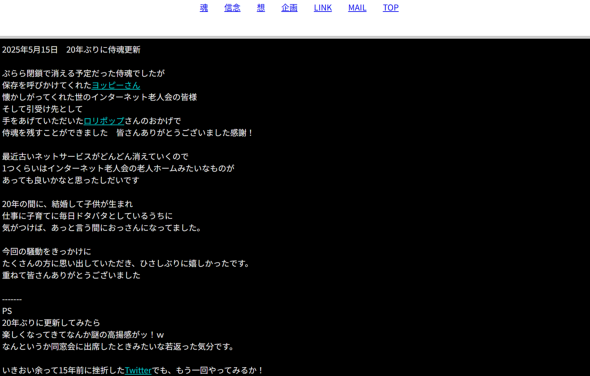Click the line 'ぷらら閉鎖で消える予定だった侍魂でしたが'
The image size is (590, 376).
click(83, 73)
